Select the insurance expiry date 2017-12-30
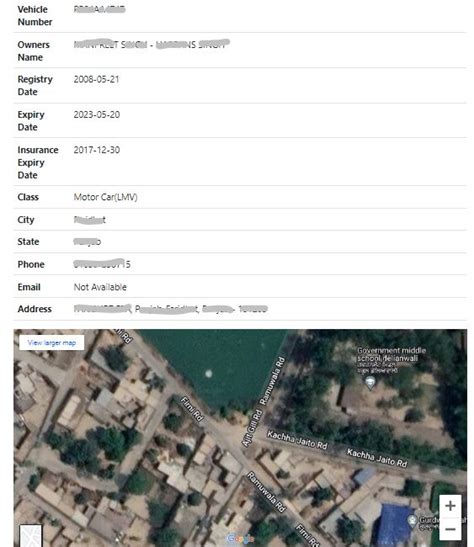Screen dimensions: 474x547 click(x=97, y=150)
